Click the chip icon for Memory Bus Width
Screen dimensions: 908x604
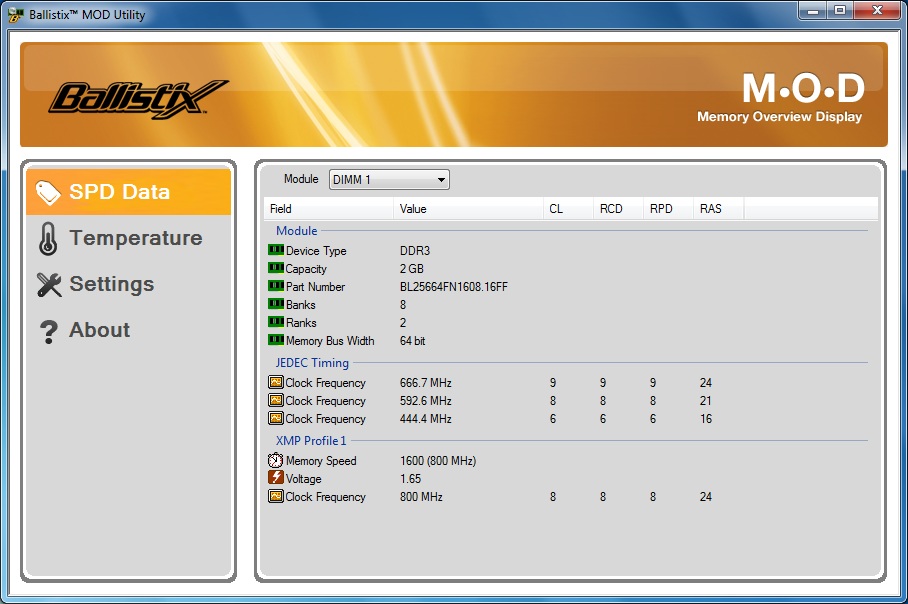[276, 340]
